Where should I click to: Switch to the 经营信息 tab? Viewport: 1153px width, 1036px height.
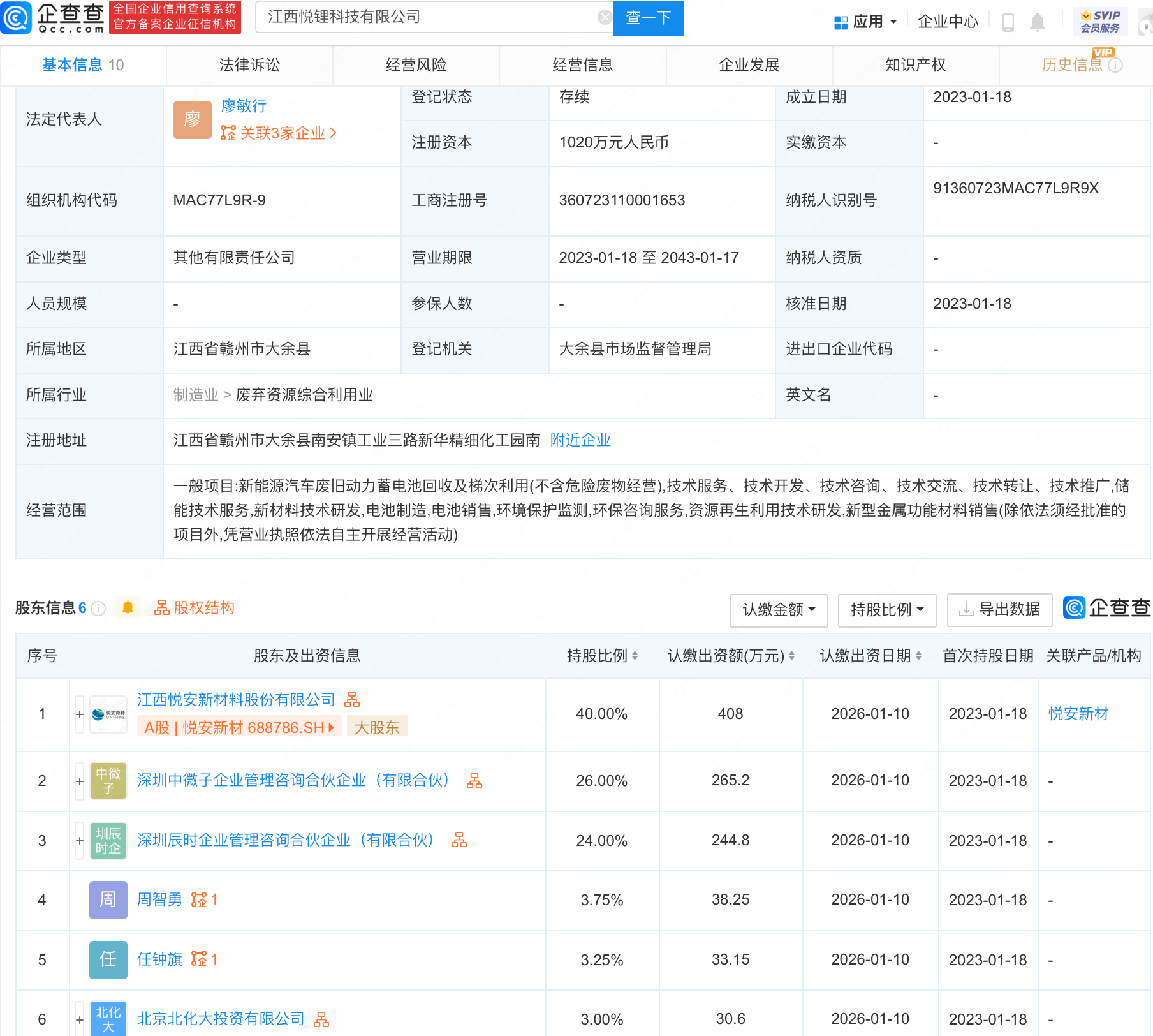pos(582,65)
